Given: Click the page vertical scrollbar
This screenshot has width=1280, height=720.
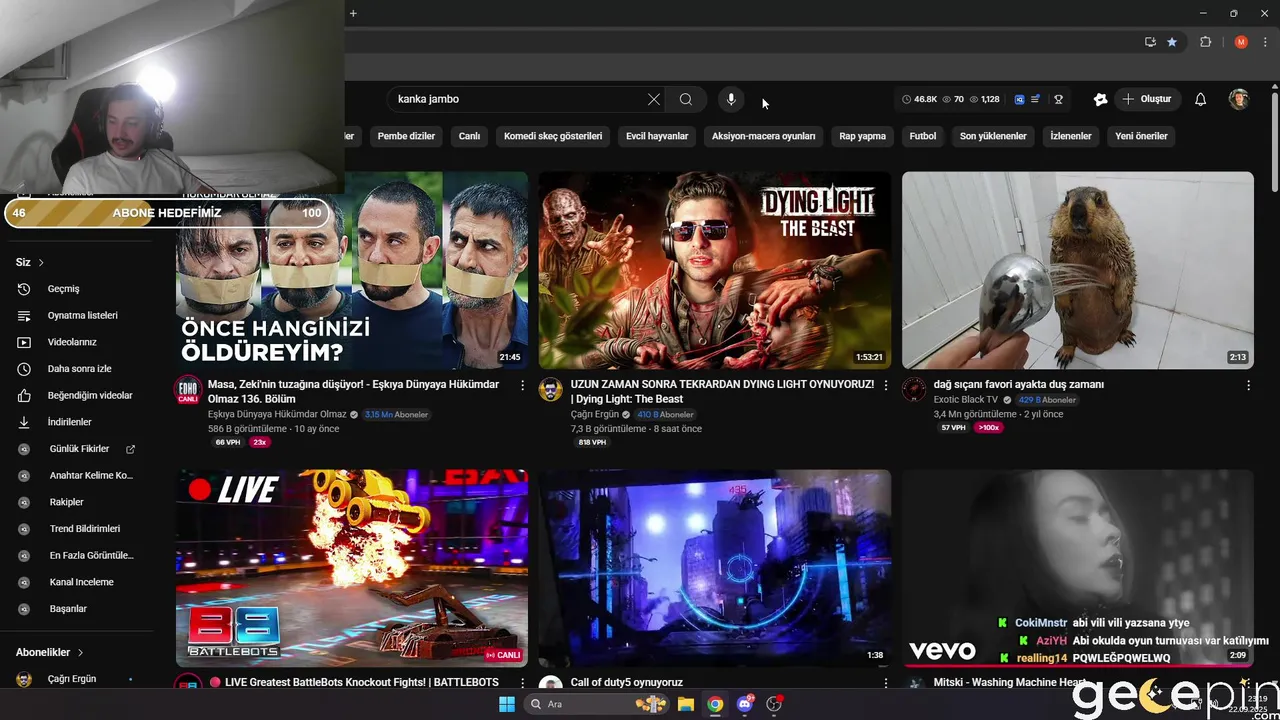Looking at the screenshot, I should (x=1274, y=140).
